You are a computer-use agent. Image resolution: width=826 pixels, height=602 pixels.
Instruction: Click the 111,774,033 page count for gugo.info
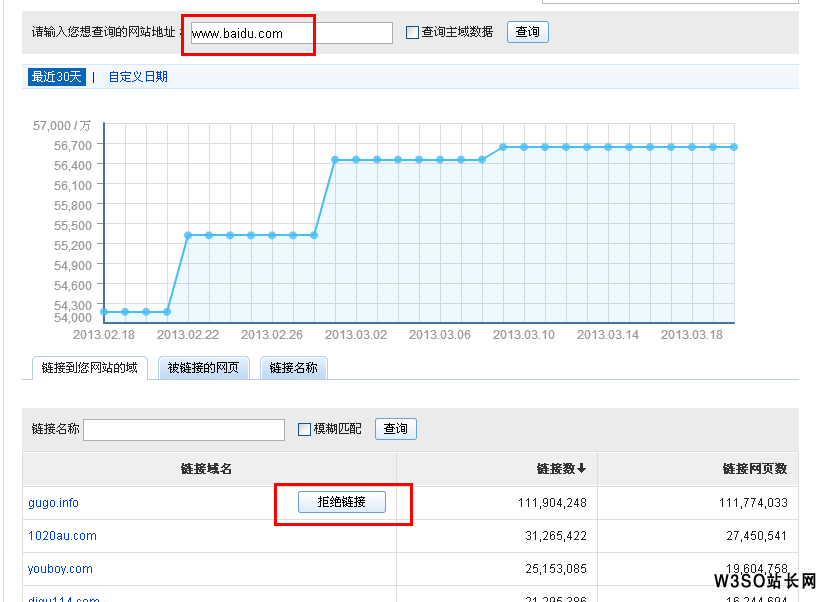(753, 503)
